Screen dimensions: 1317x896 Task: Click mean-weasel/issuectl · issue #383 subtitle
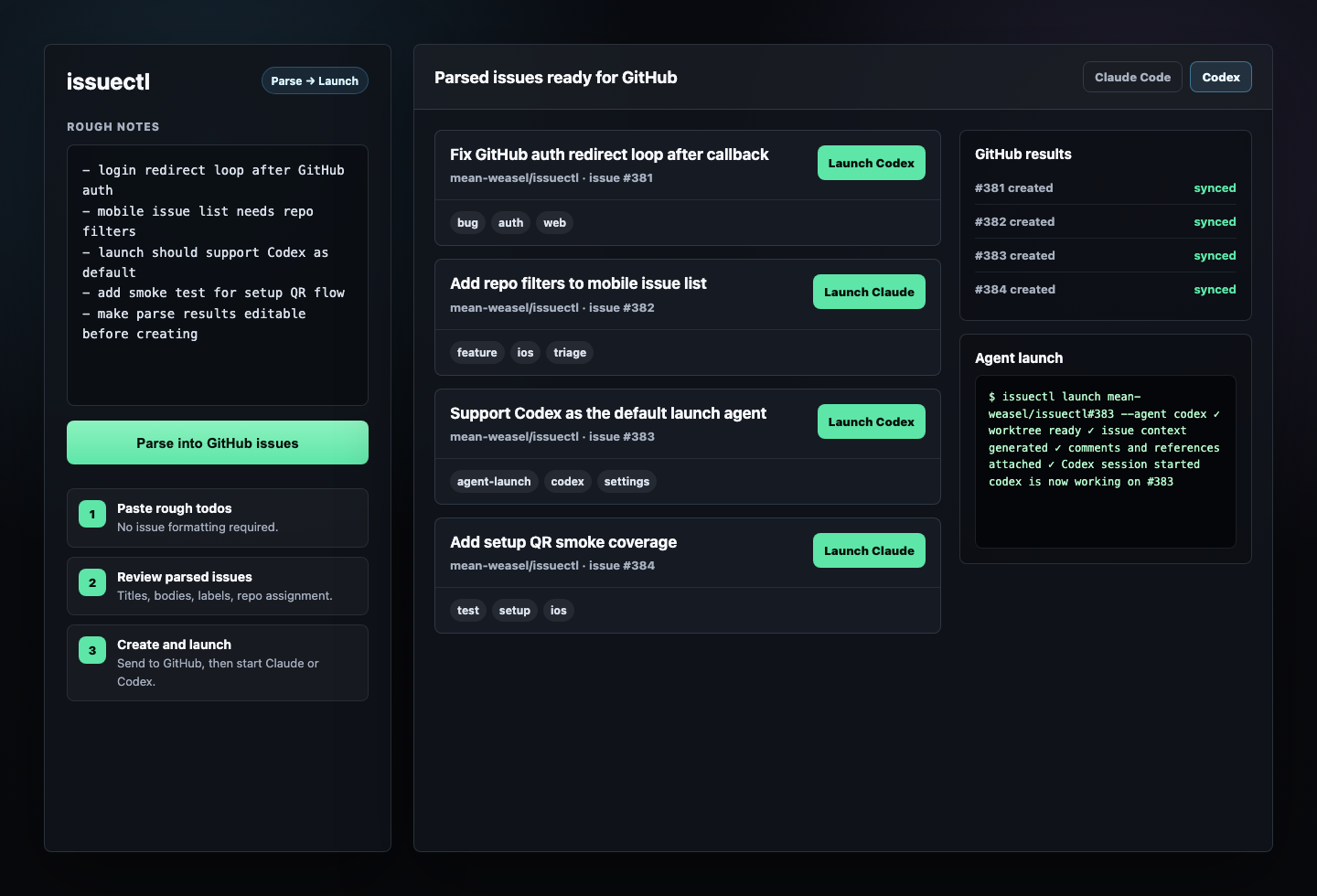[552, 436]
